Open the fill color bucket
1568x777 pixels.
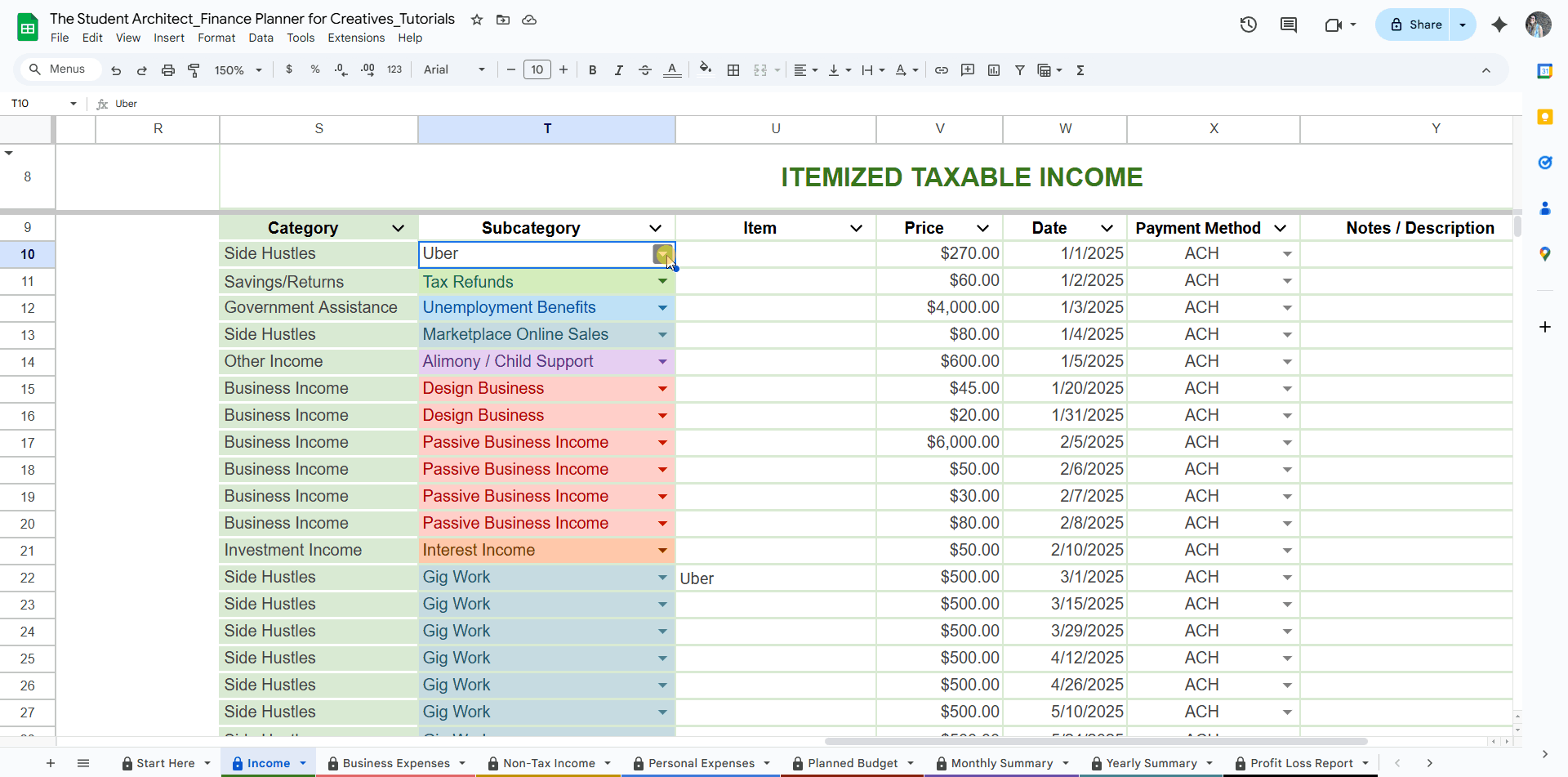coord(706,69)
